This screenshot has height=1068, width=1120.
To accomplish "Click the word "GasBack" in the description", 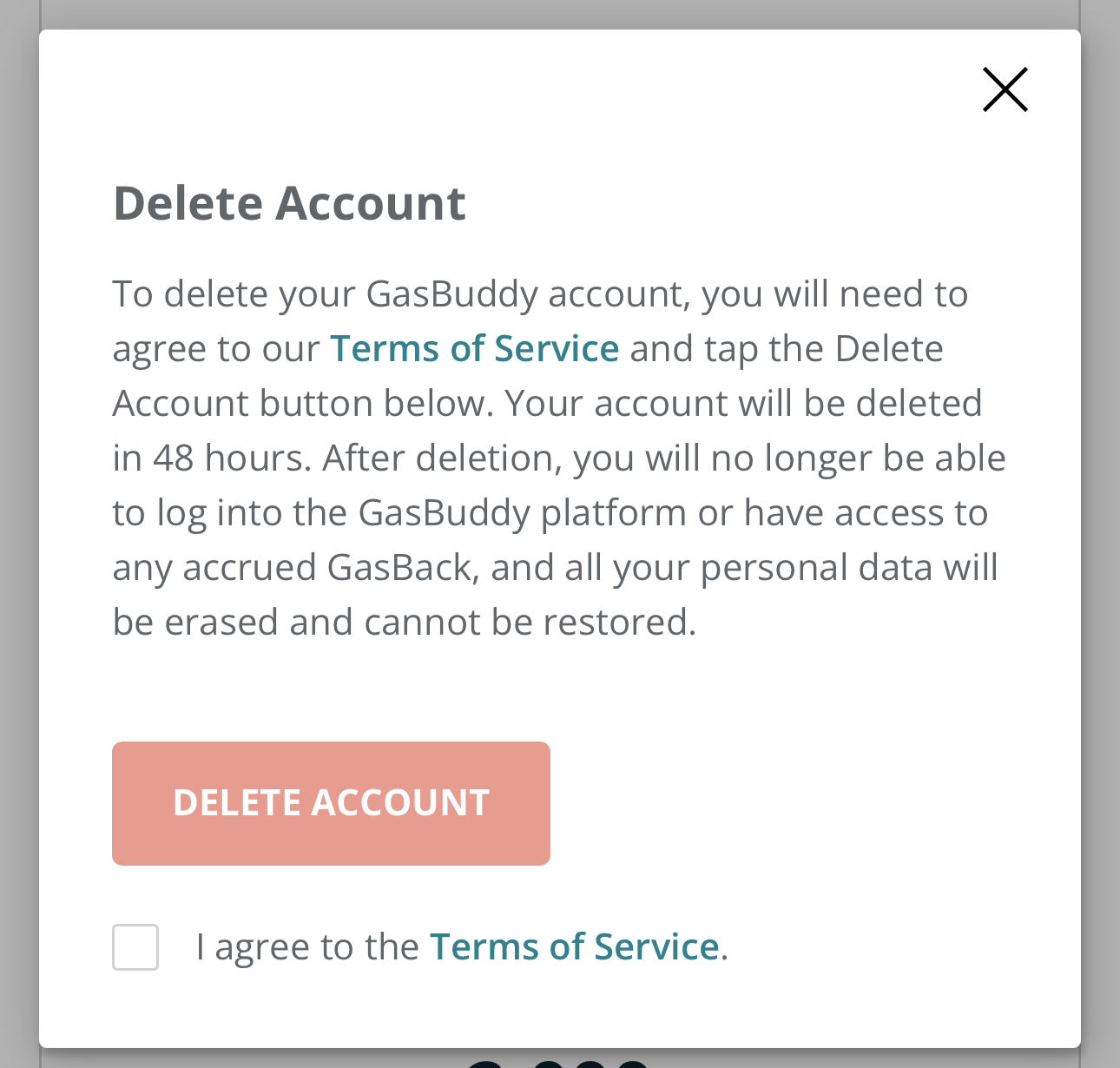I will [399, 568].
